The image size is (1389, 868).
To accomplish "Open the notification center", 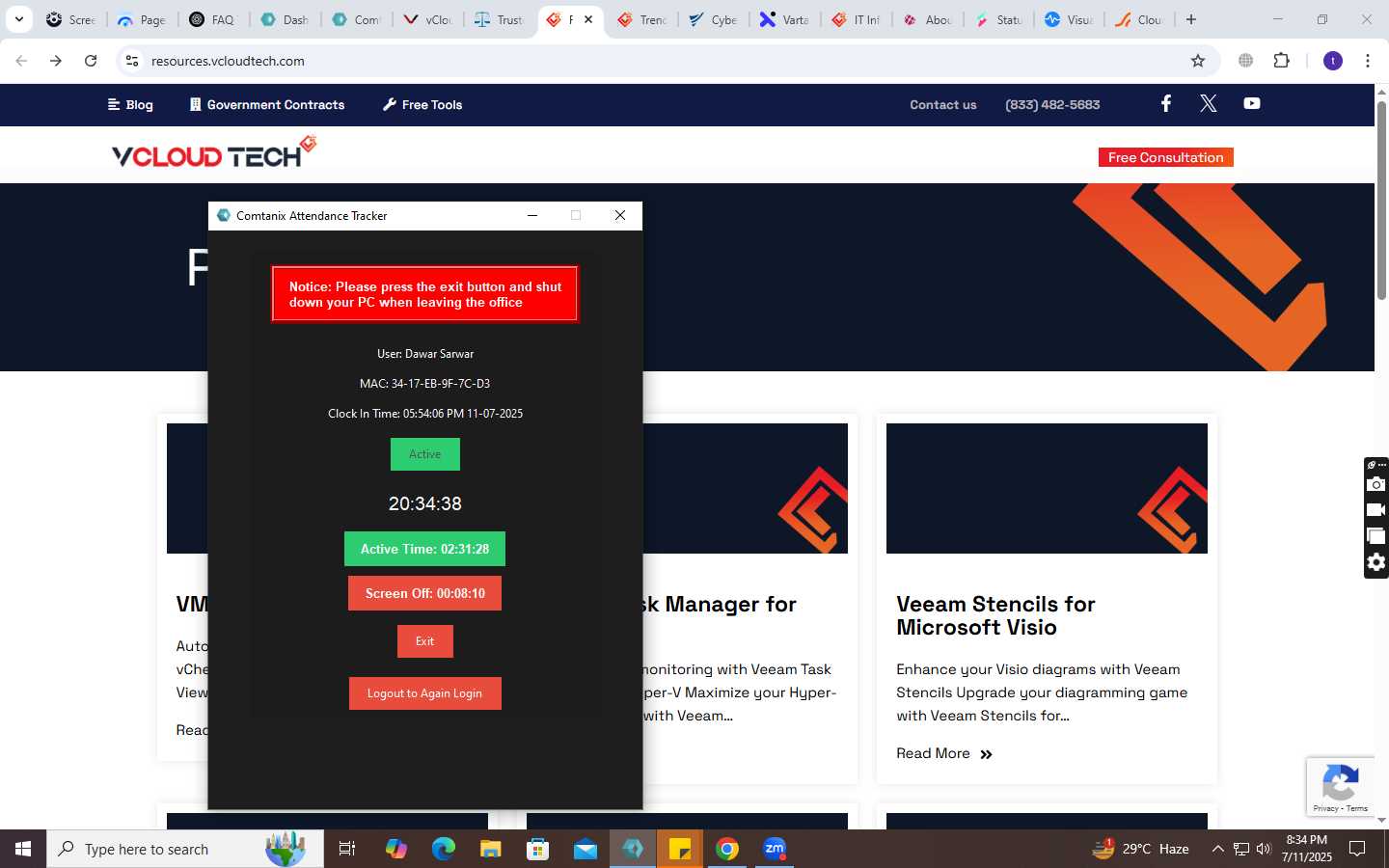I will click(x=1357, y=849).
